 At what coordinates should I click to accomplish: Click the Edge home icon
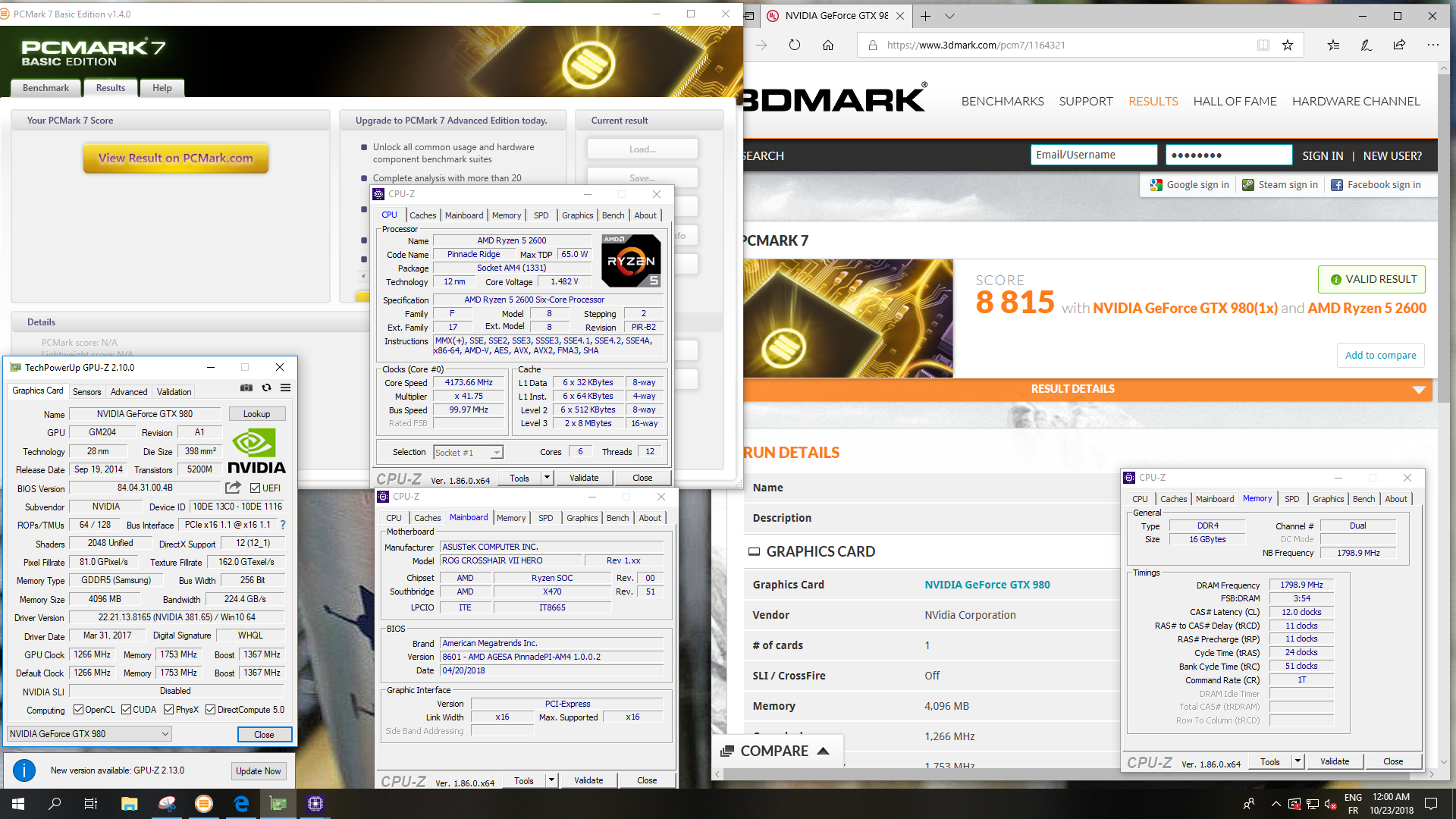tap(828, 45)
